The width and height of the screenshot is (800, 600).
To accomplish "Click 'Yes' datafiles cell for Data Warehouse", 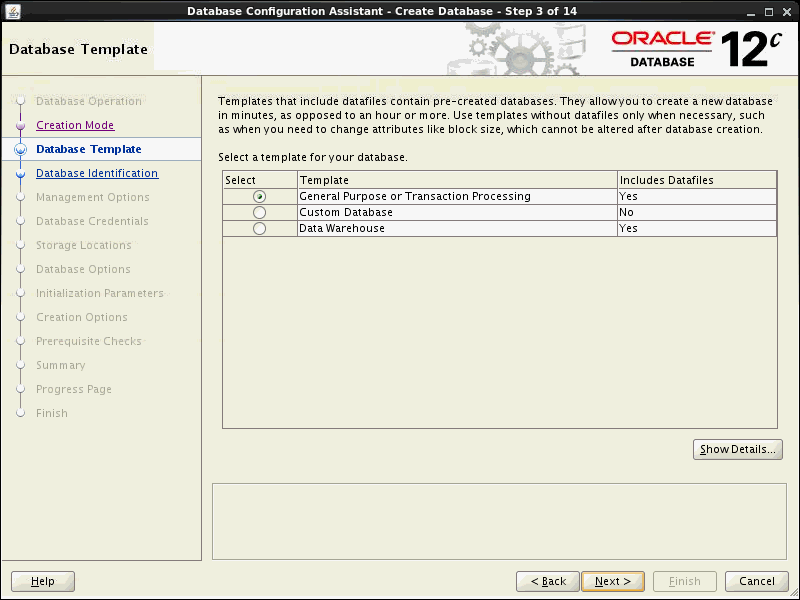I will [x=697, y=228].
